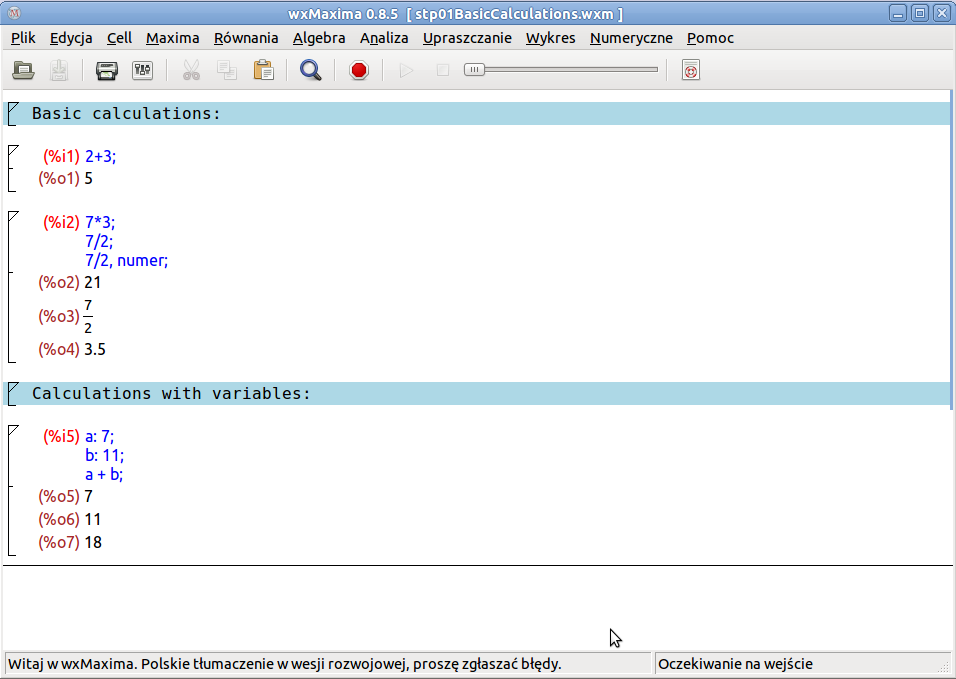Open the Numeryczne menu
This screenshot has width=956, height=679.
631,38
